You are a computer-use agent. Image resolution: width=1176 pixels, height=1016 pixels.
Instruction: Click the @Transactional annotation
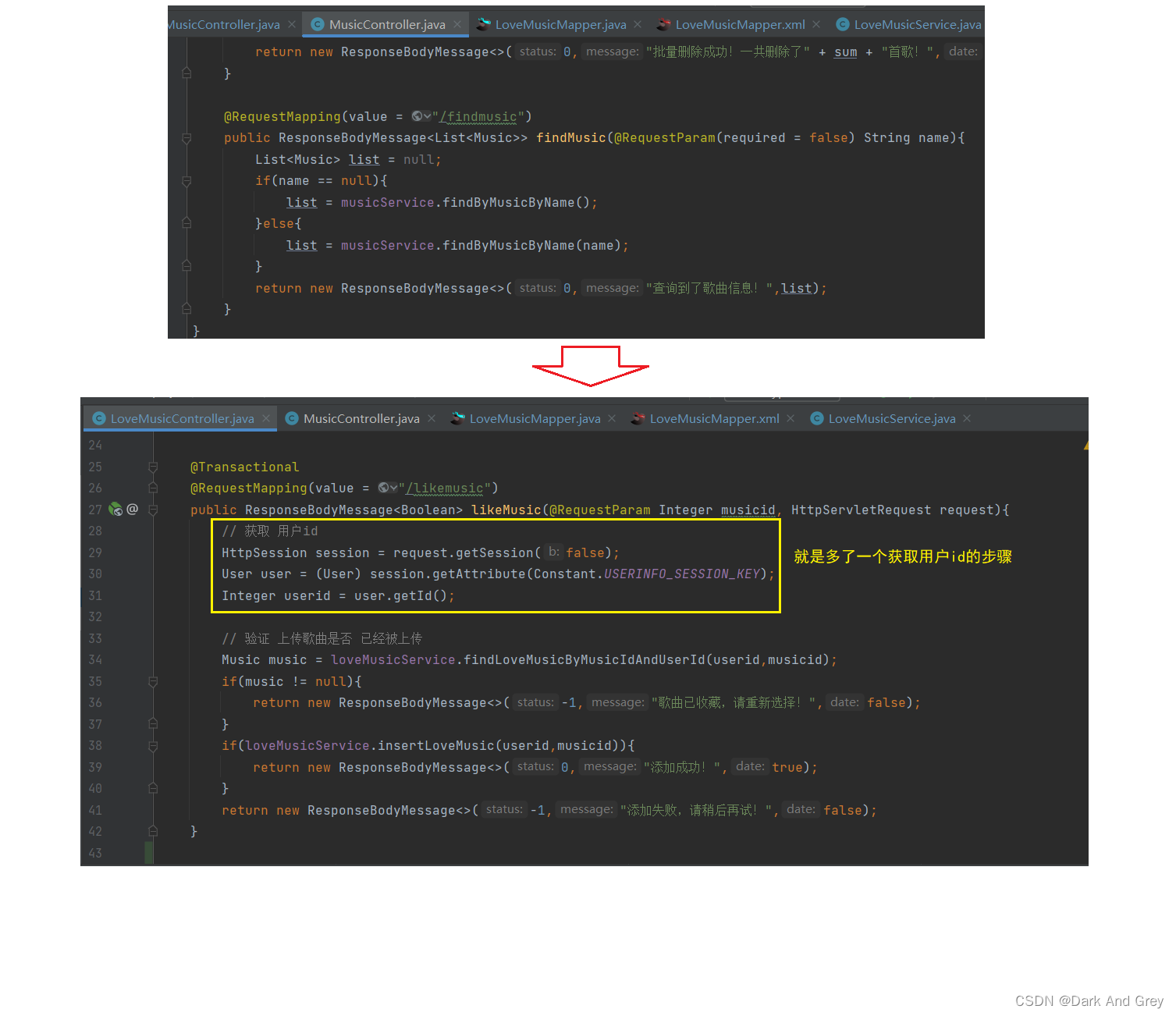click(x=245, y=467)
